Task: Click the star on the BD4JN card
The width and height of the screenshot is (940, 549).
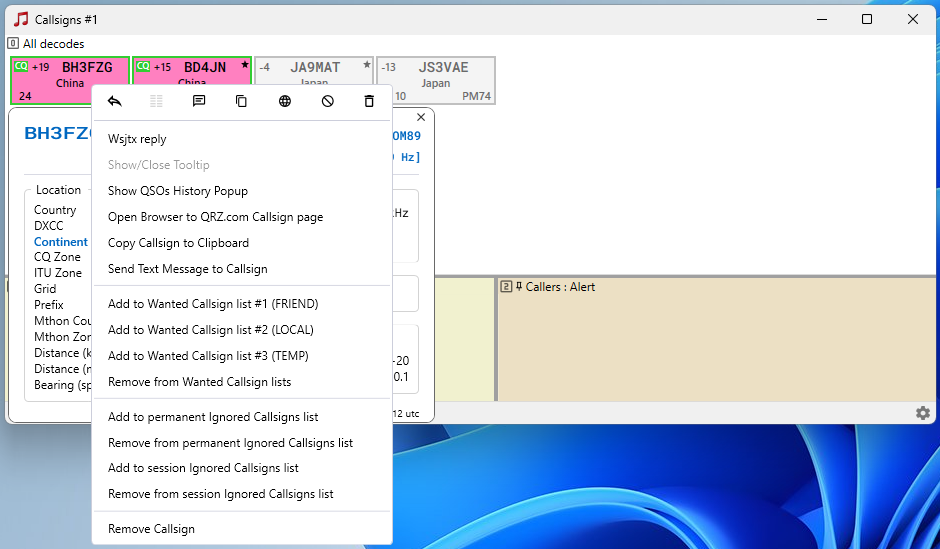Action: pyautogui.click(x=245, y=65)
